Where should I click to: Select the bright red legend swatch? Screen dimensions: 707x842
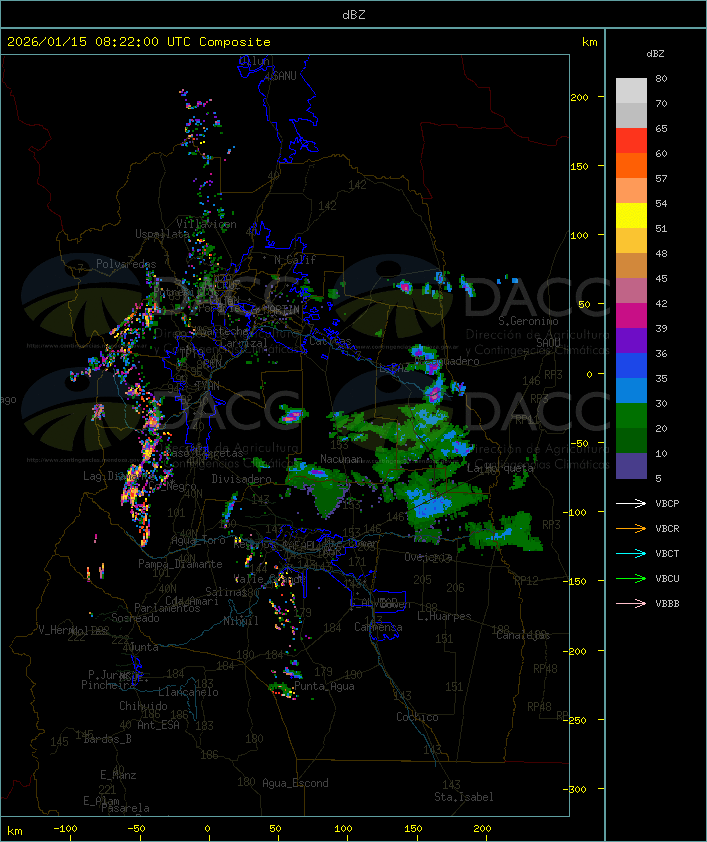point(631,140)
